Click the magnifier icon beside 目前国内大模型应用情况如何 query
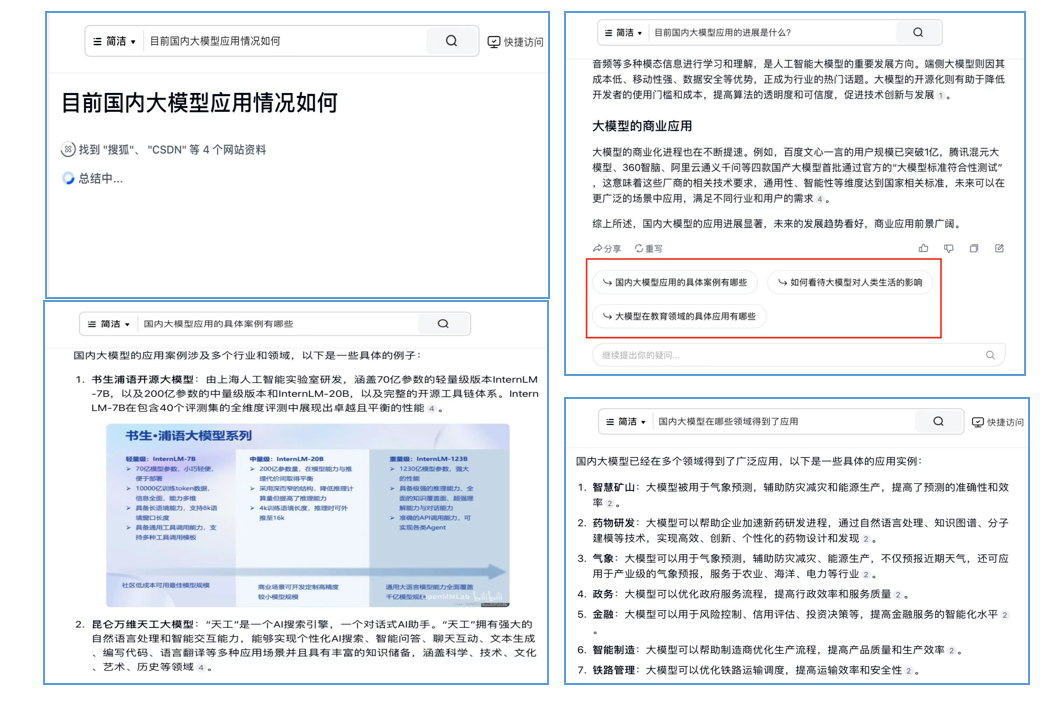The width and height of the screenshot is (1054, 720). pyautogui.click(x=452, y=41)
